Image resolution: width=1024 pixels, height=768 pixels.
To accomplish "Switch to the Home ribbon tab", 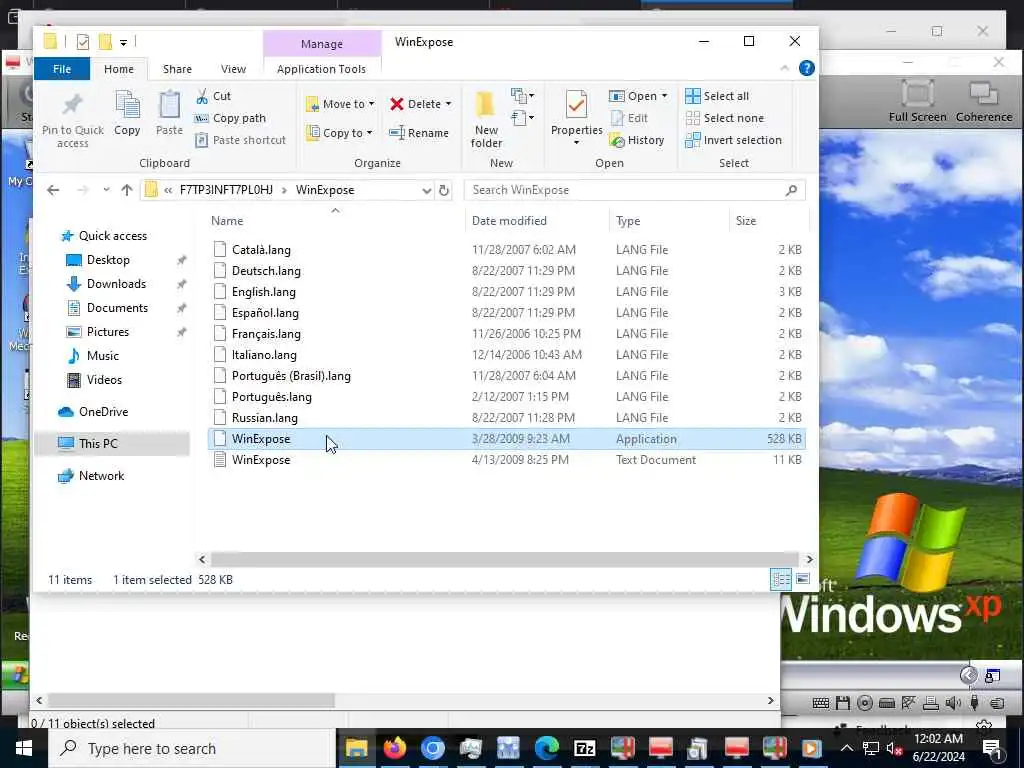I will click(119, 69).
